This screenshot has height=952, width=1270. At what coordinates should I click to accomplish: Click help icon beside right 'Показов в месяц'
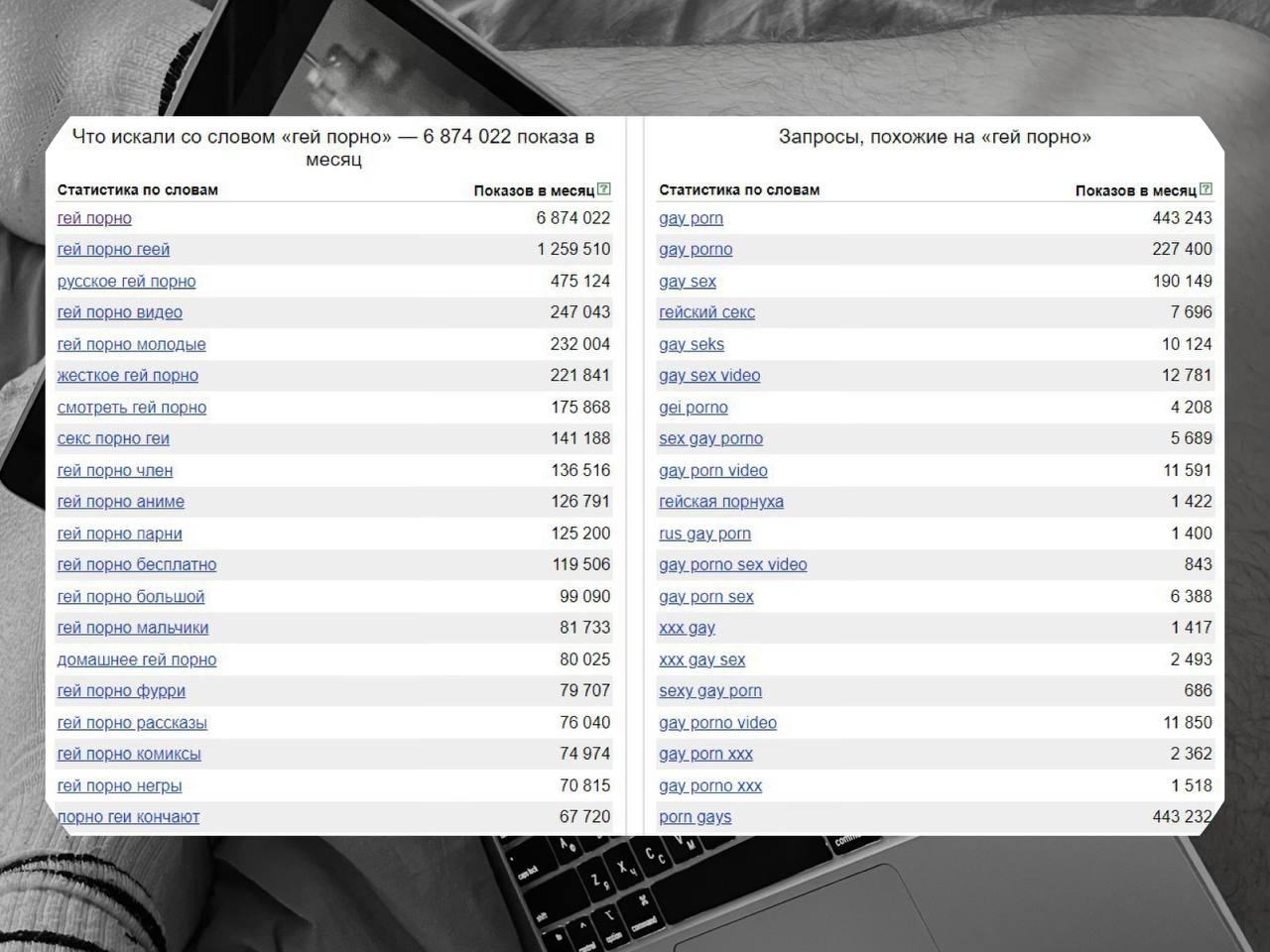1206,189
